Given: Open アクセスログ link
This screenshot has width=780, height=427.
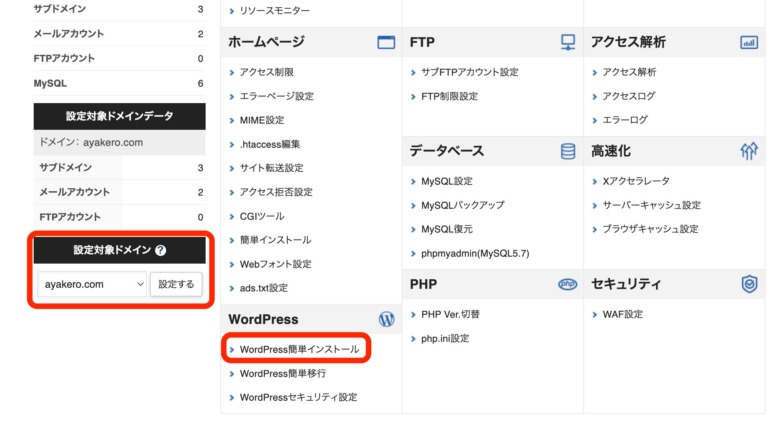Looking at the screenshot, I should 629,96.
